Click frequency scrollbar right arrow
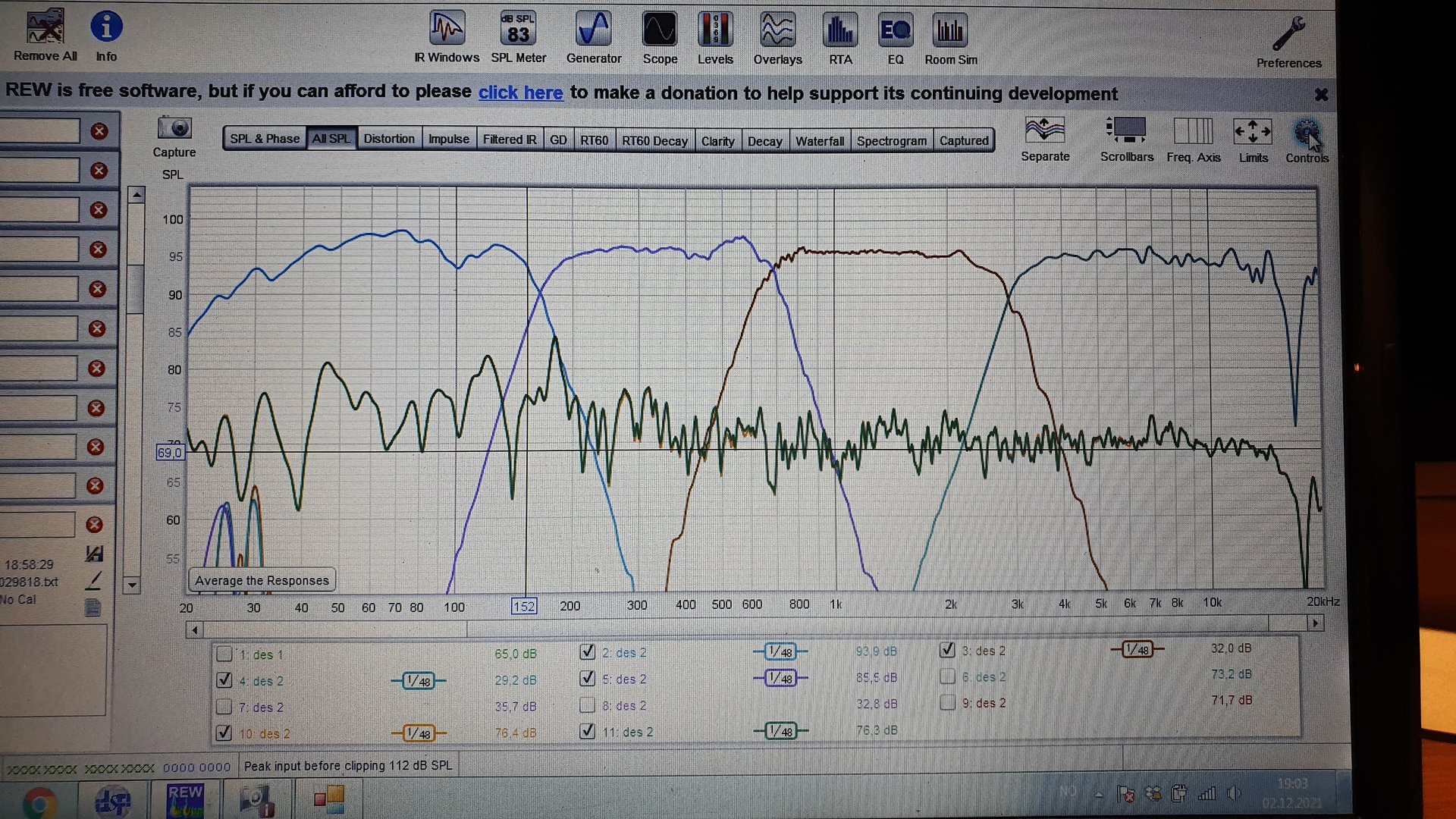This screenshot has width=1456, height=819. pos(1315,623)
